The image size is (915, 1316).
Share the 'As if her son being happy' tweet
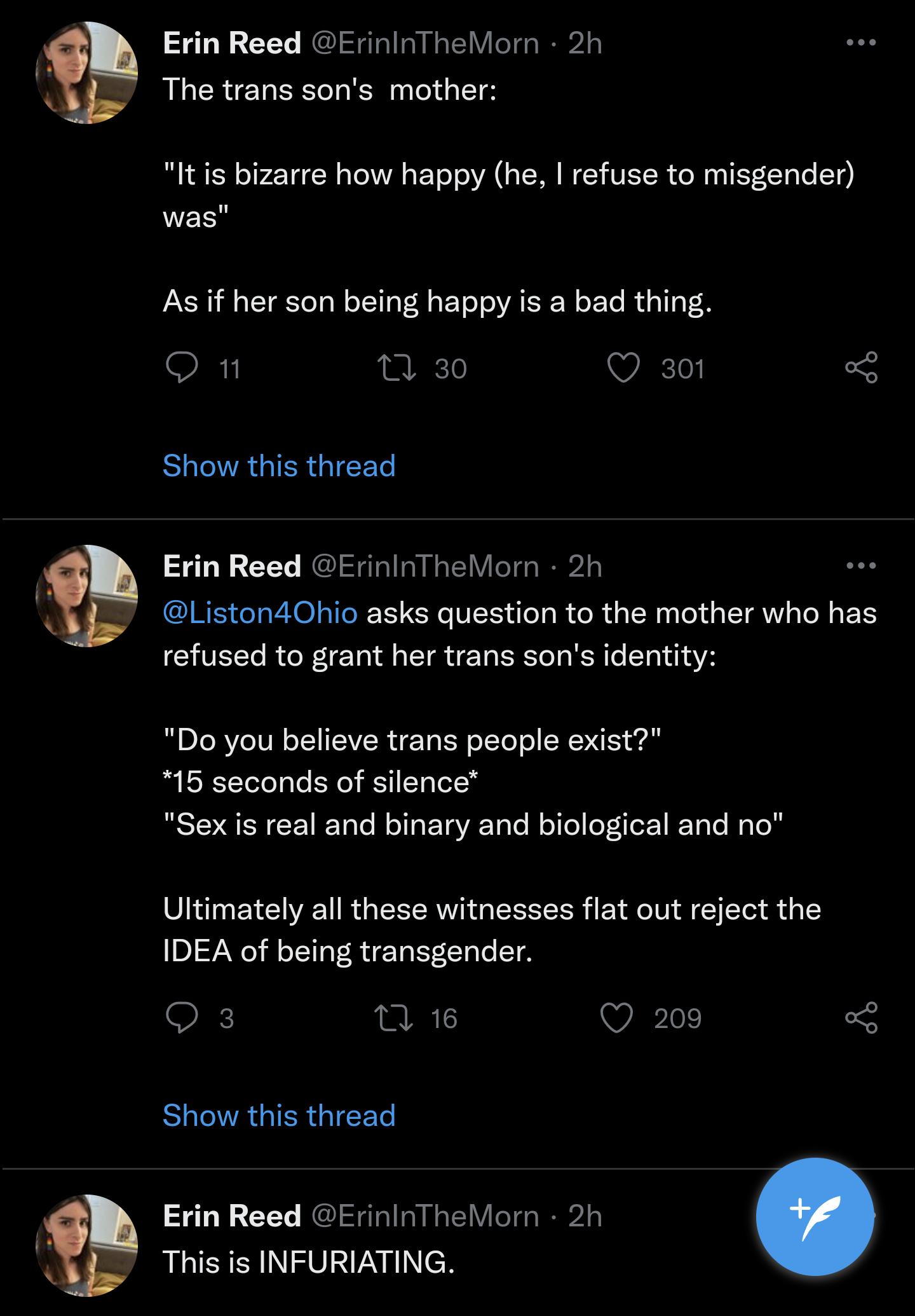coord(861,367)
